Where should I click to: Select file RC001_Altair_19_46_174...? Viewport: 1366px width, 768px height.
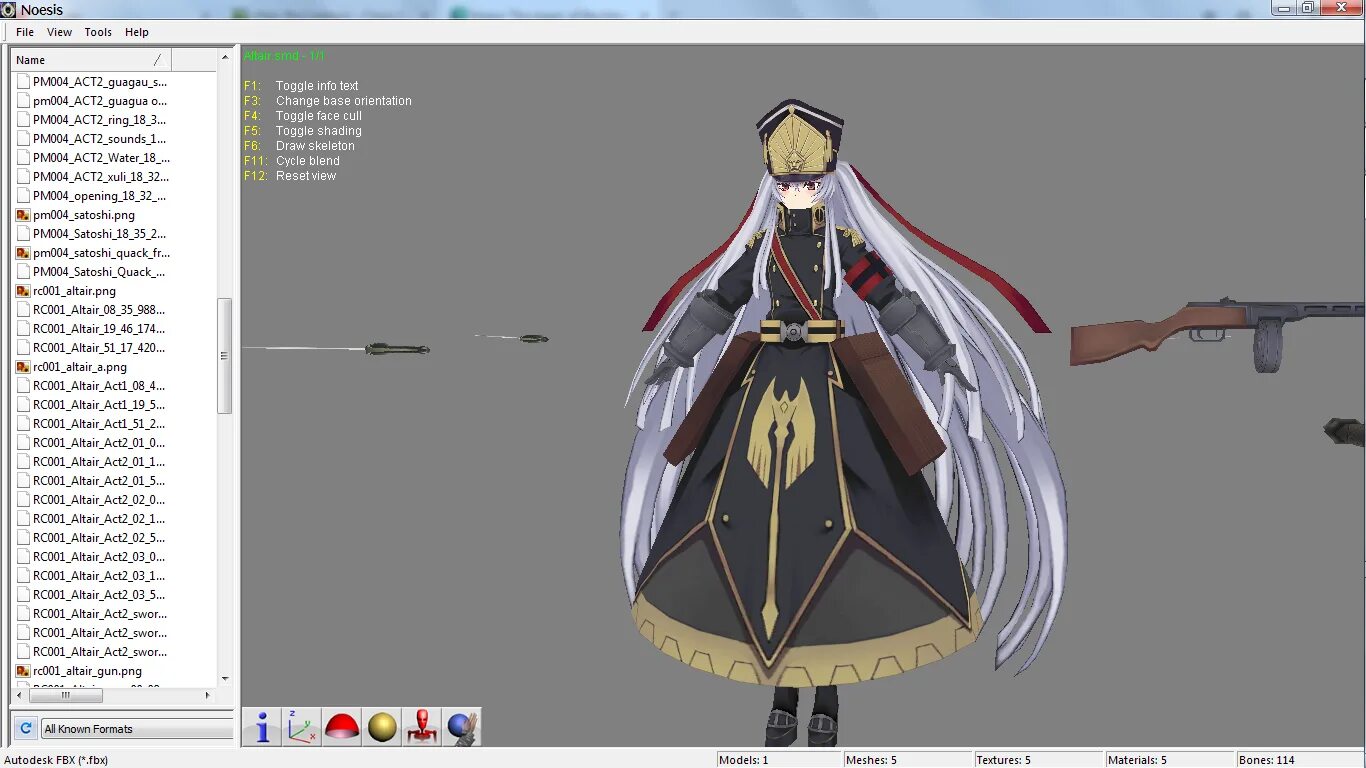pos(99,329)
